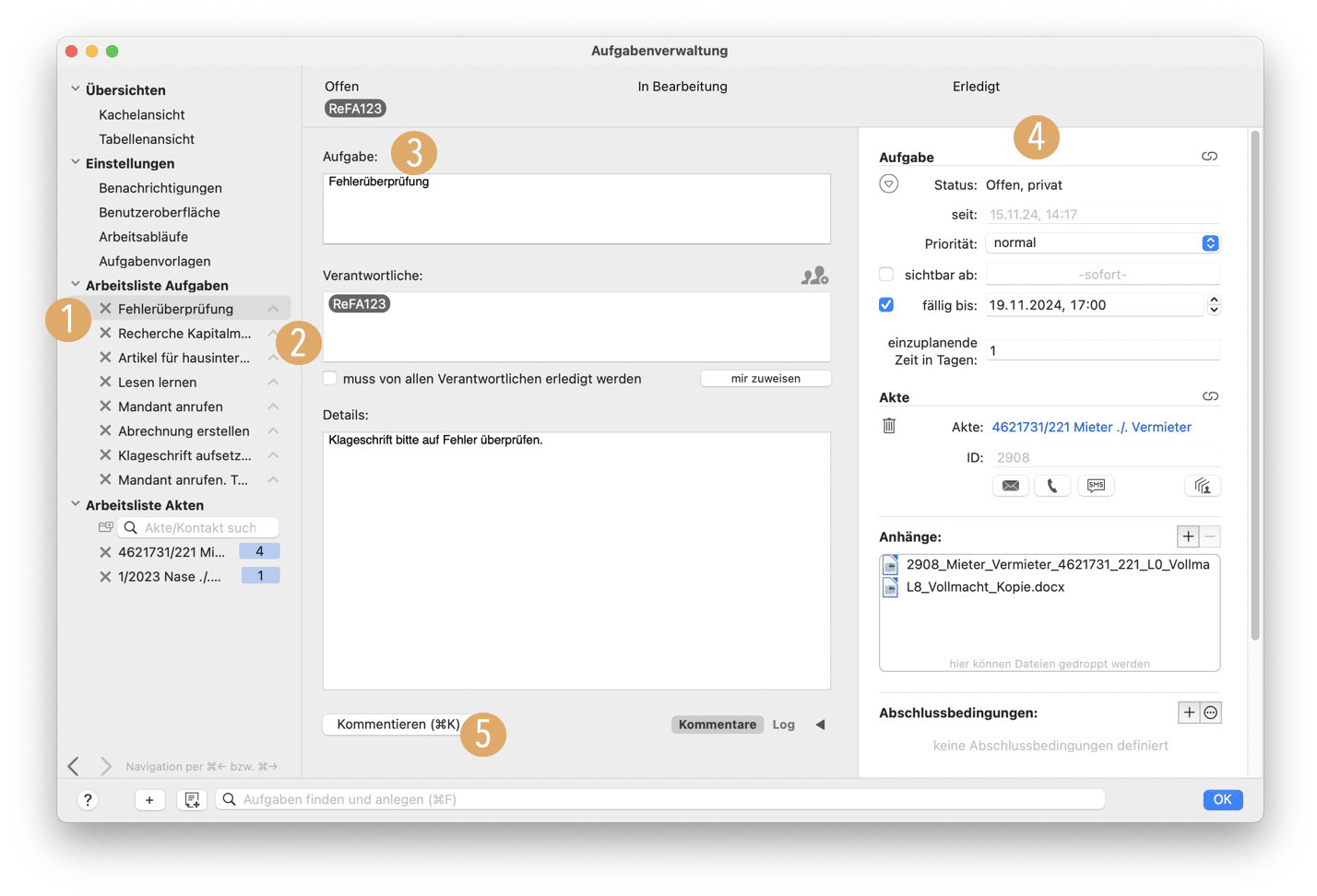
Task: Open Arbeitsabläufe settings
Action: (x=143, y=237)
